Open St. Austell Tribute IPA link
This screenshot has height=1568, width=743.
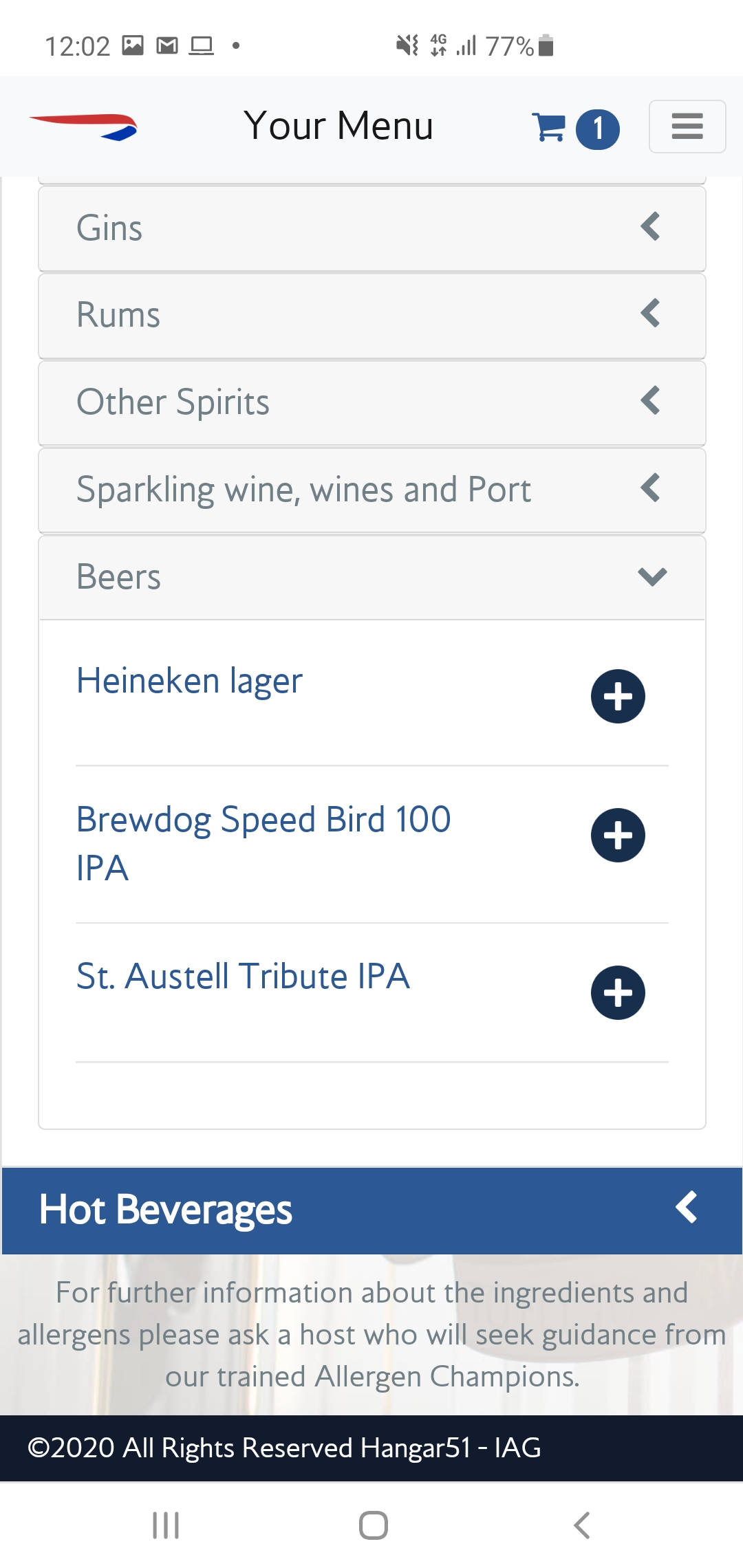[243, 977]
